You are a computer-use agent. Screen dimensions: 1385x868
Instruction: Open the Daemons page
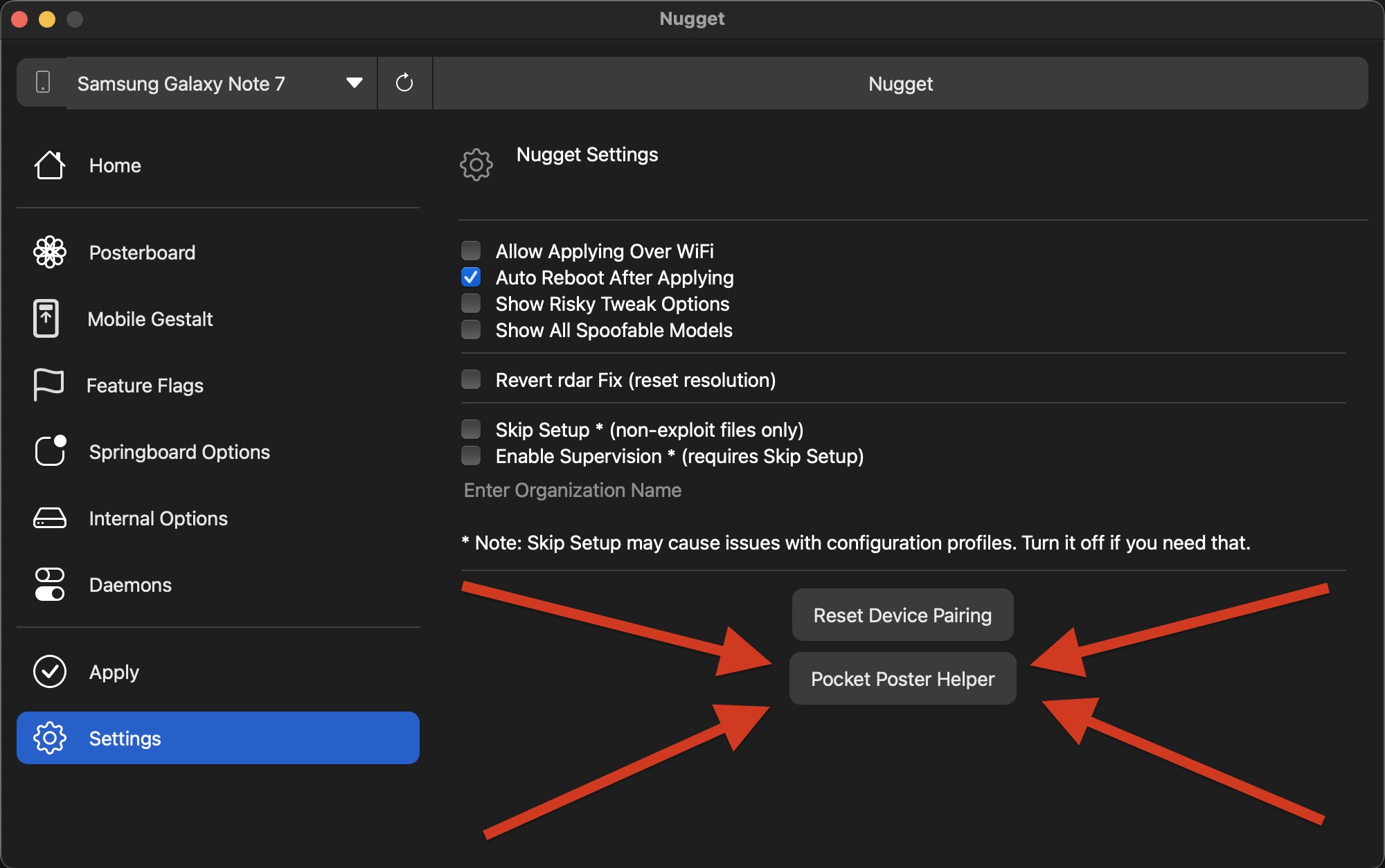pyautogui.click(x=218, y=584)
